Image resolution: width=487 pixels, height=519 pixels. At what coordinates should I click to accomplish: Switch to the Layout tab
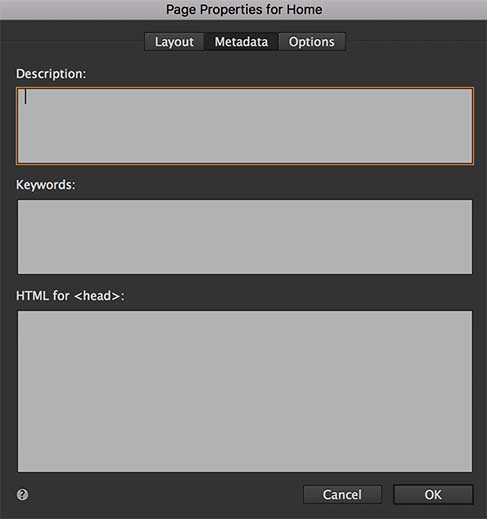[174, 42]
